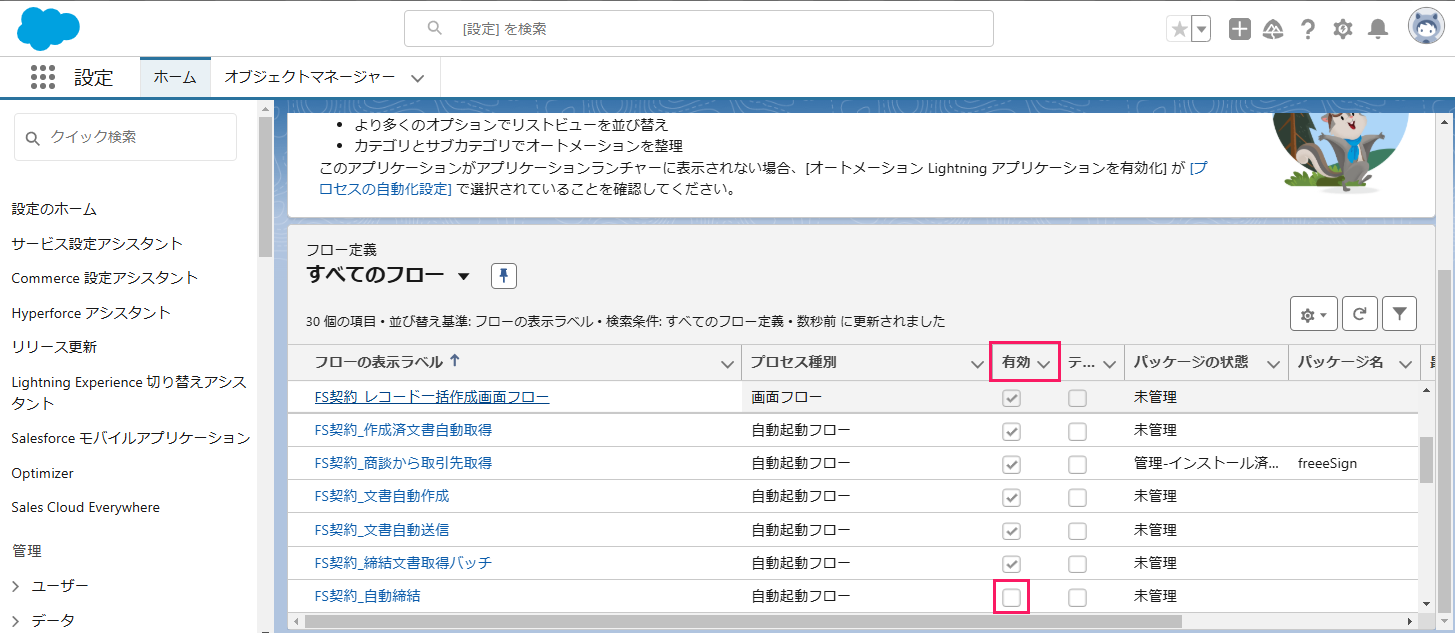Open the App Launcher grid icon
Screen dimensions: 1455x633
pyautogui.click(x=43, y=77)
